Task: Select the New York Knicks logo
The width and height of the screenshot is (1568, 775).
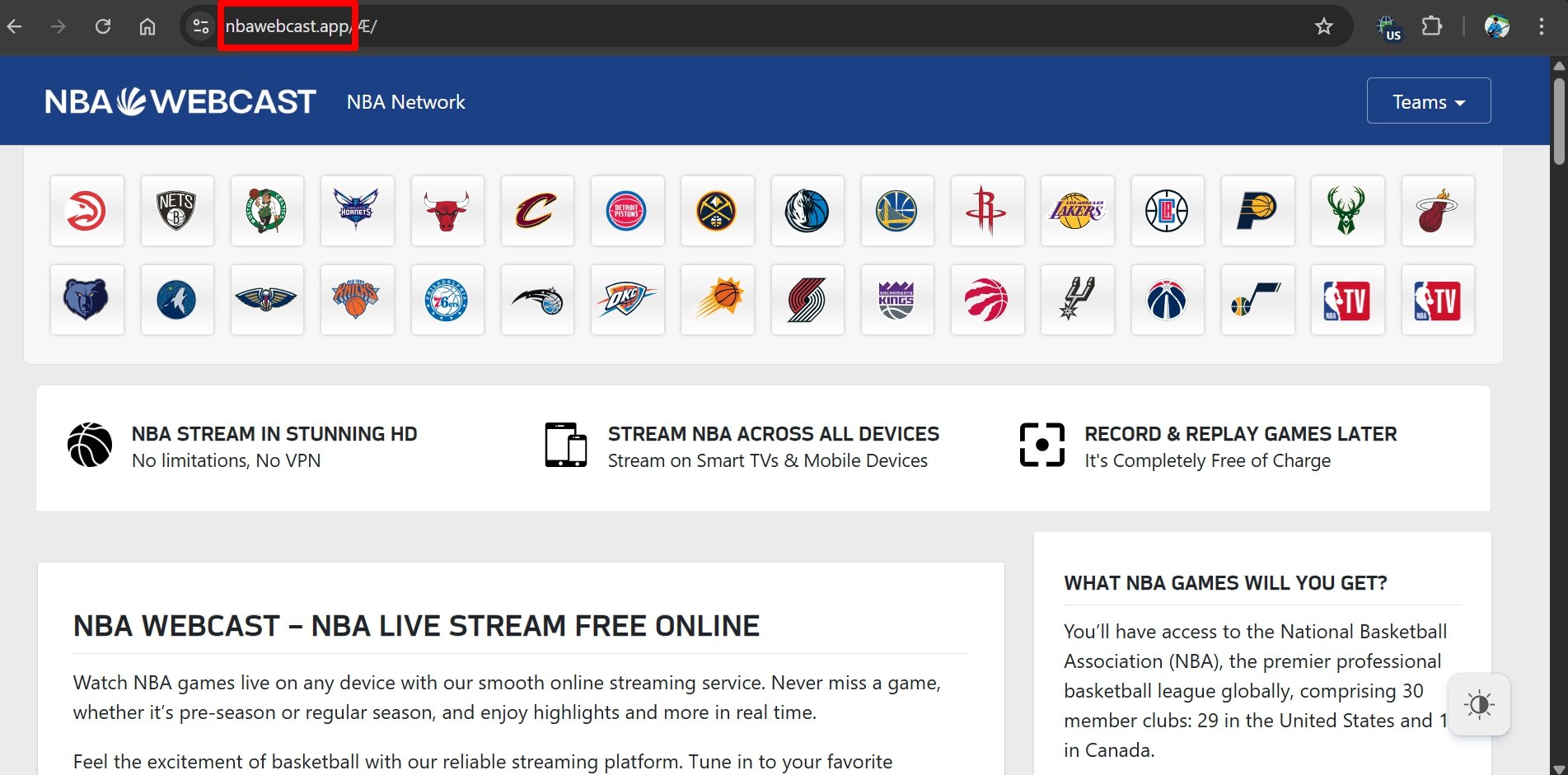Action: coord(357,300)
